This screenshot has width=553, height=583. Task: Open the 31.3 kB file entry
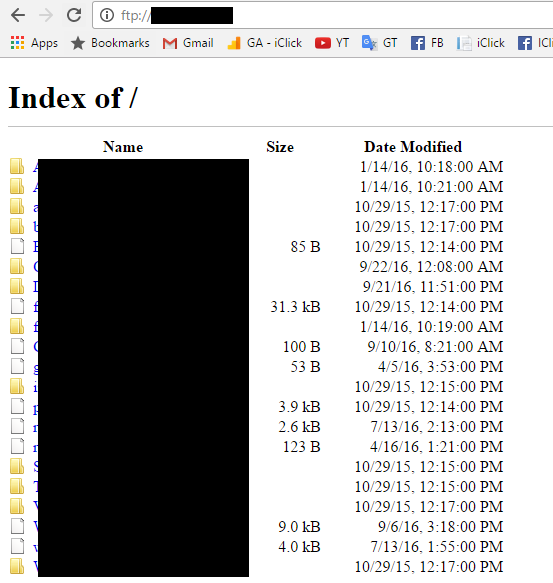36,307
